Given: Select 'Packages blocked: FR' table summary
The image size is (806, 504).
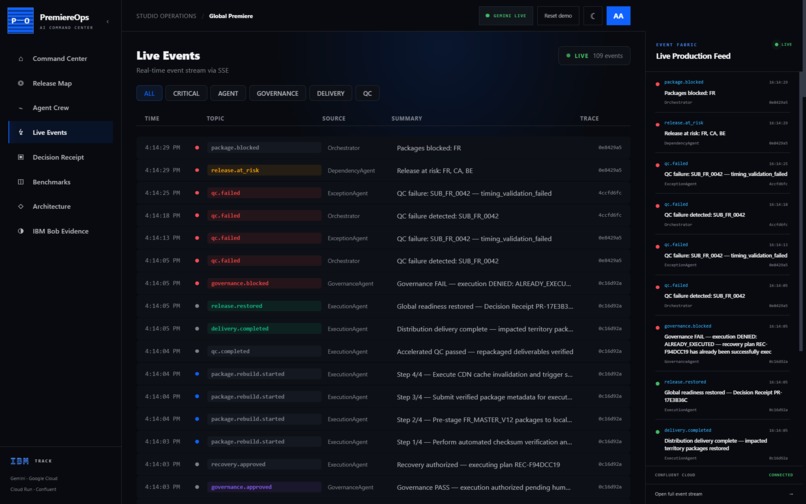Looking at the screenshot, I should point(429,148).
